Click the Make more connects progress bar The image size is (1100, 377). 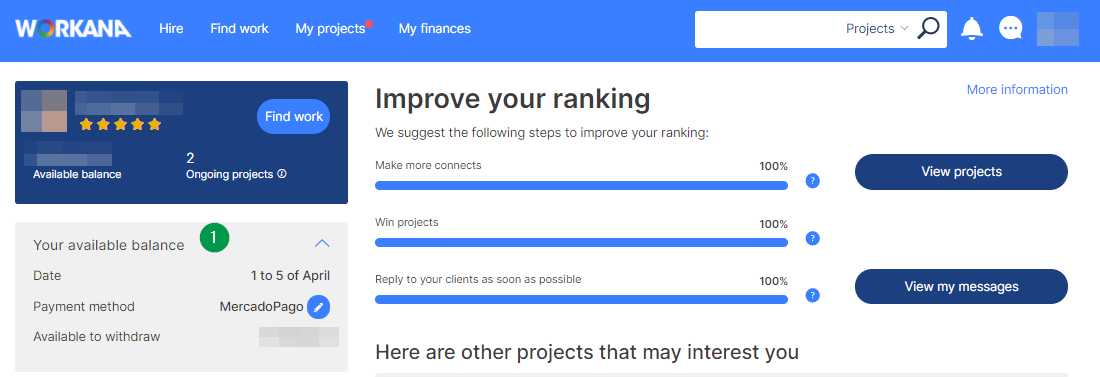(x=582, y=185)
